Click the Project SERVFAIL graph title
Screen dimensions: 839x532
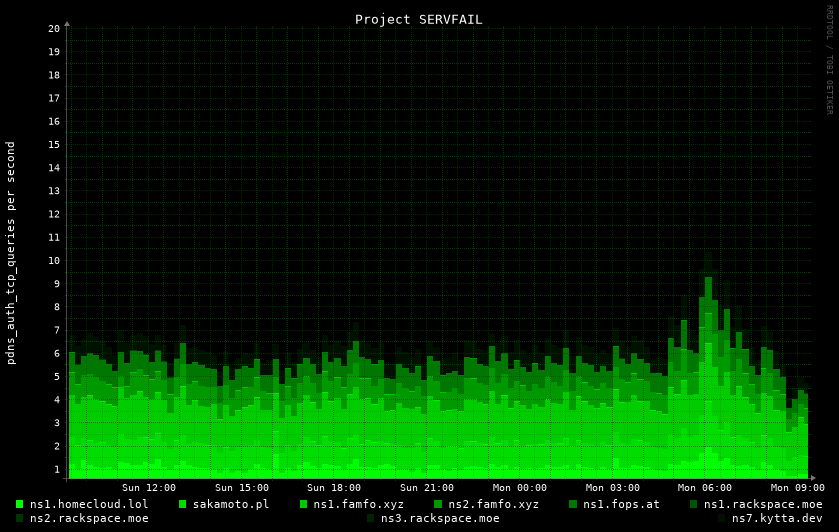tap(418, 19)
